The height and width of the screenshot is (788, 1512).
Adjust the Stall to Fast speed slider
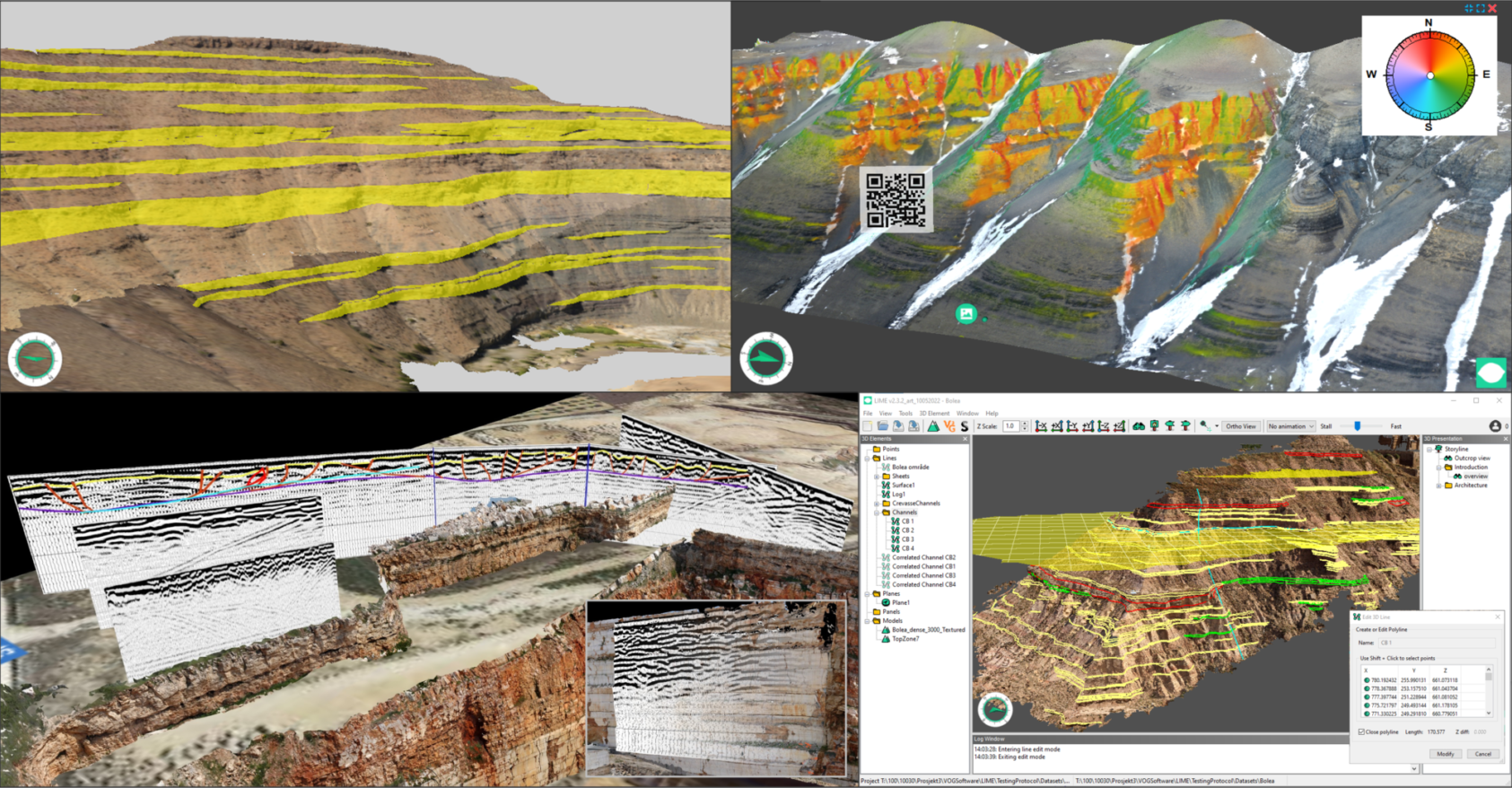click(x=1358, y=426)
